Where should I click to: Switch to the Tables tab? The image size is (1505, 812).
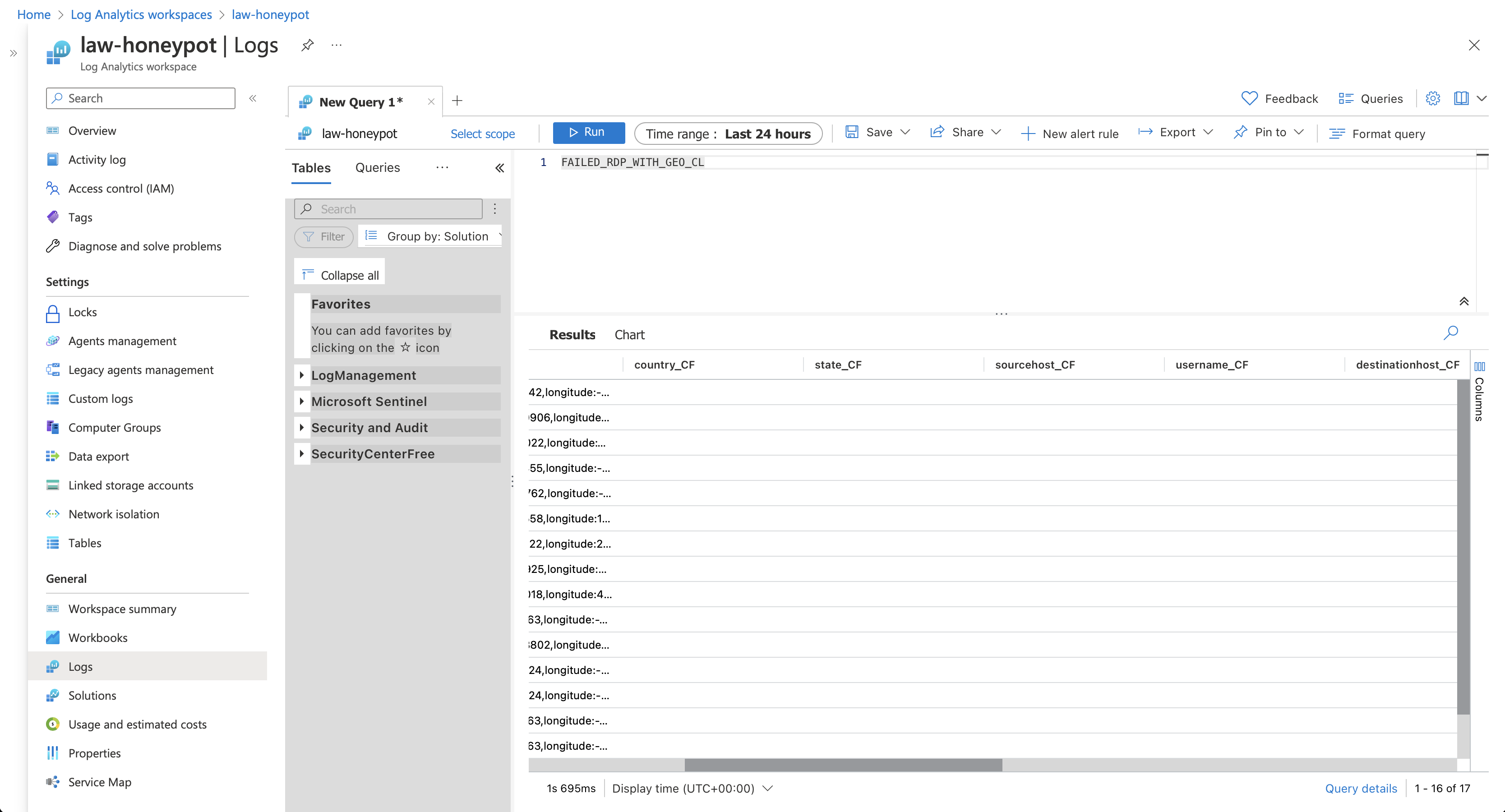pos(311,168)
